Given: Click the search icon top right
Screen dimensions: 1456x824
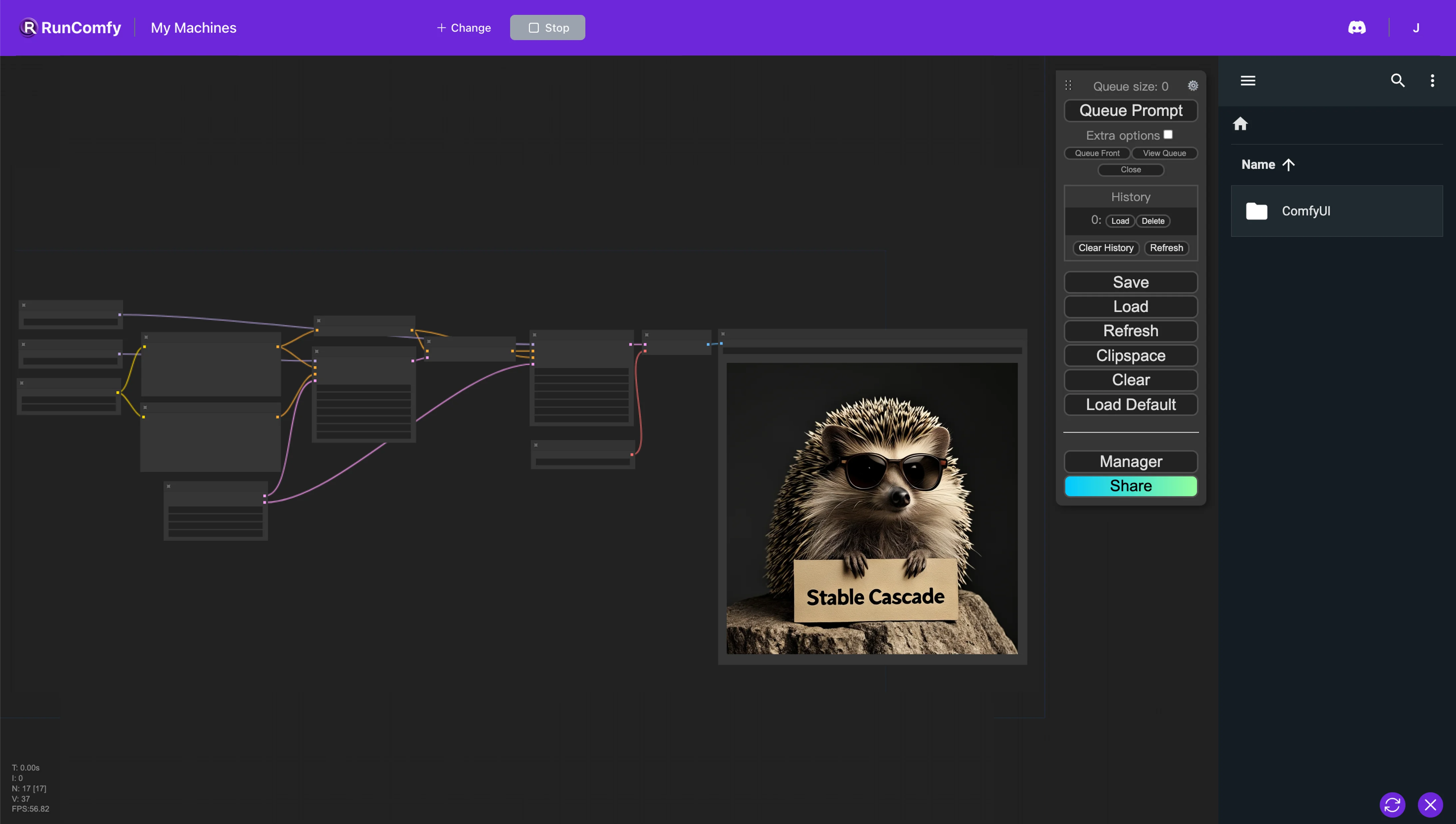Looking at the screenshot, I should 1397,81.
